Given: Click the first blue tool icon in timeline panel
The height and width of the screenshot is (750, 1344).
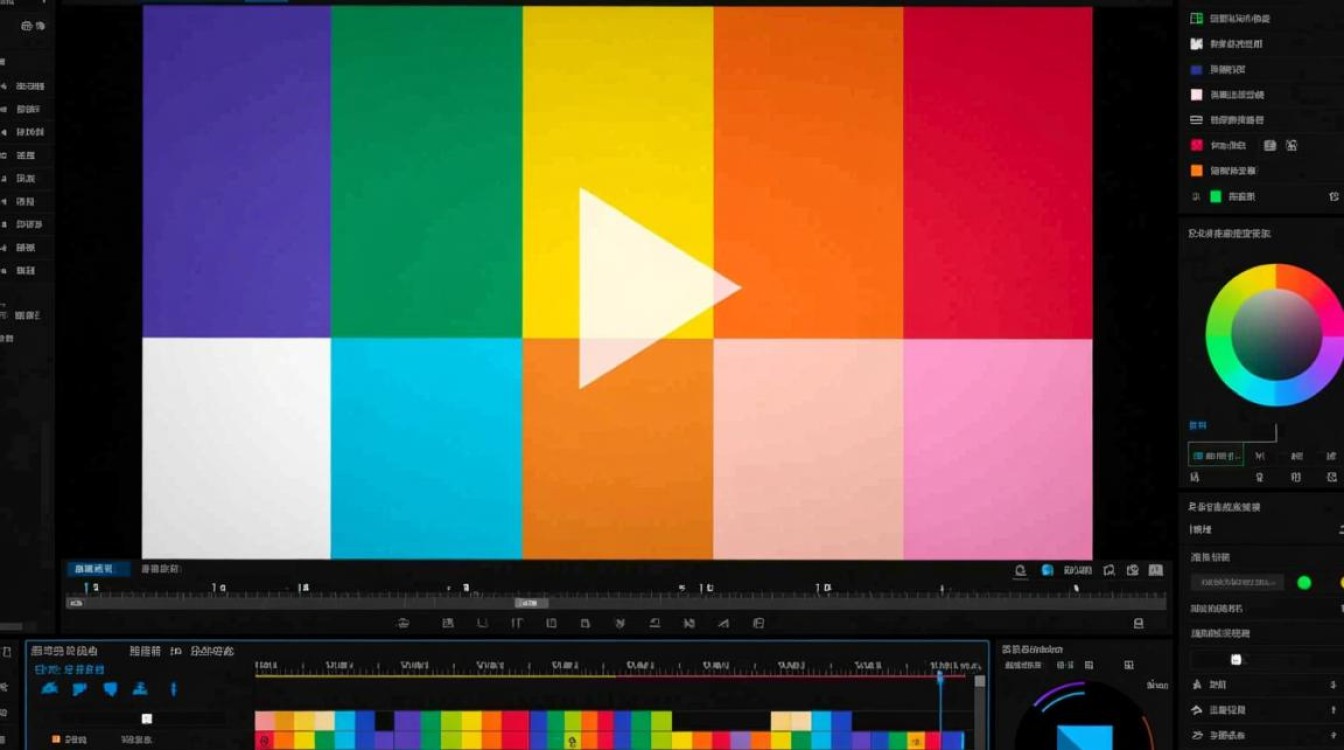Looking at the screenshot, I should point(49,689).
